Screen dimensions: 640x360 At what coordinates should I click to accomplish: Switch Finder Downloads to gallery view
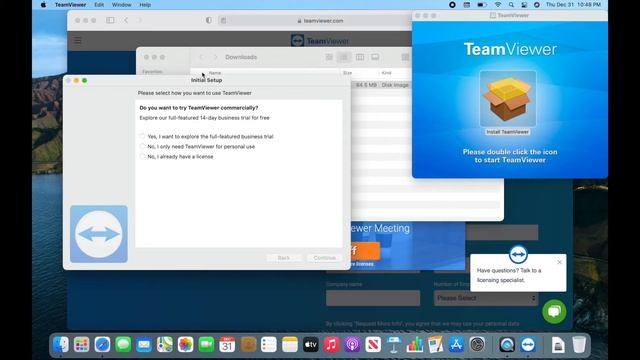pos(375,57)
